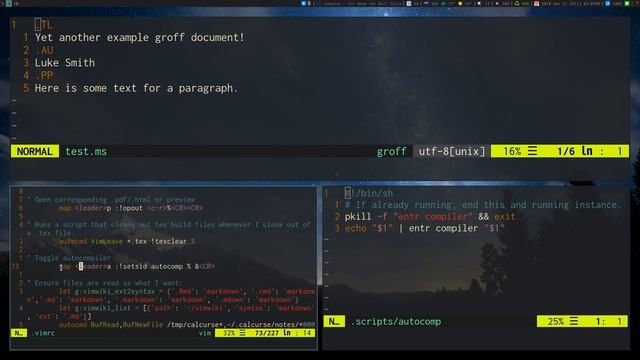Click the 'Luke Smith' author line
The height and width of the screenshot is (360, 640).
click(x=64, y=63)
